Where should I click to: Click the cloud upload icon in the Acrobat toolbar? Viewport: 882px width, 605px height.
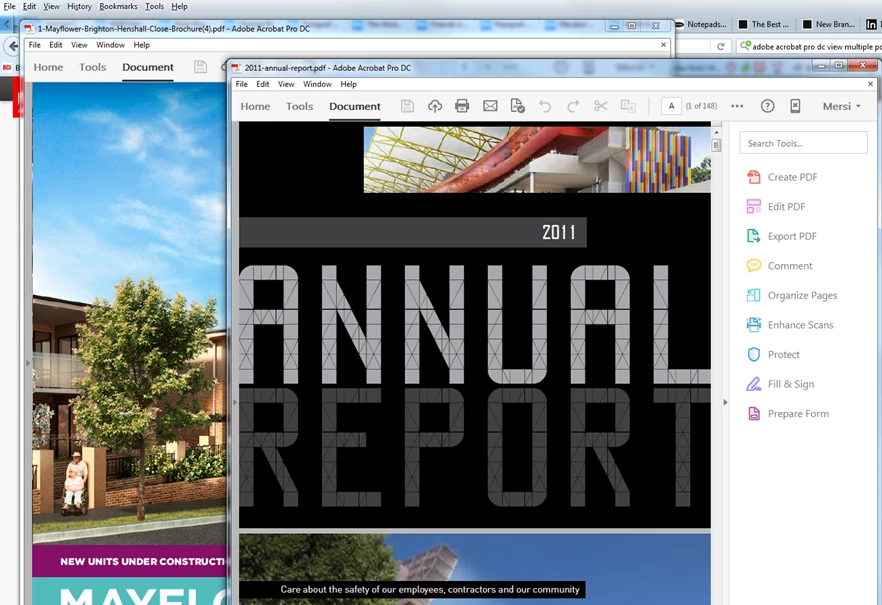click(x=435, y=106)
